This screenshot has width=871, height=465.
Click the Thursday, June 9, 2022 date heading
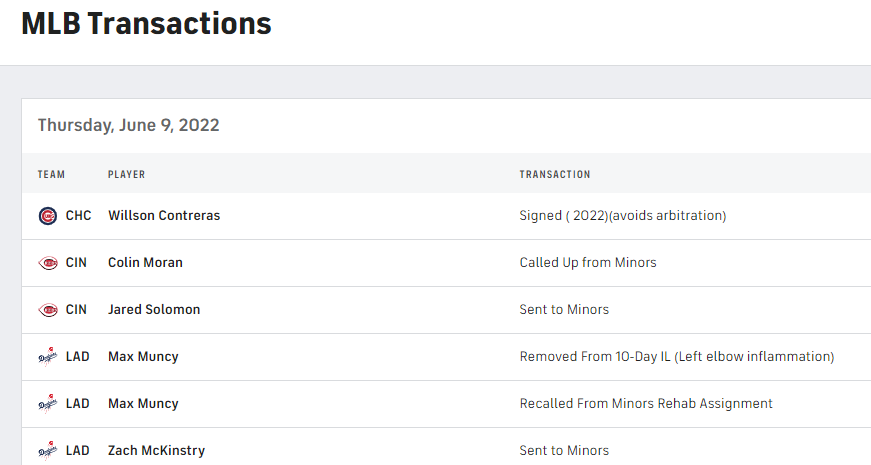tap(128, 125)
